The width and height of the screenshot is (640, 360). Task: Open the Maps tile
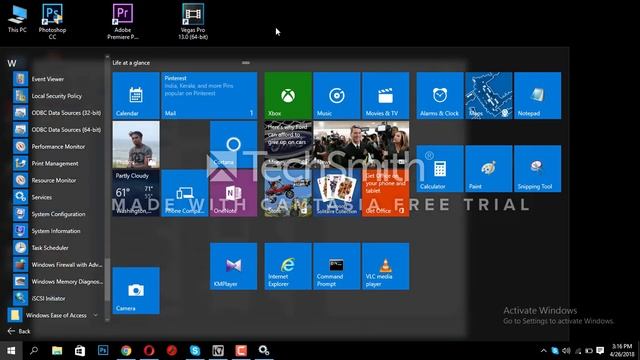(x=489, y=96)
